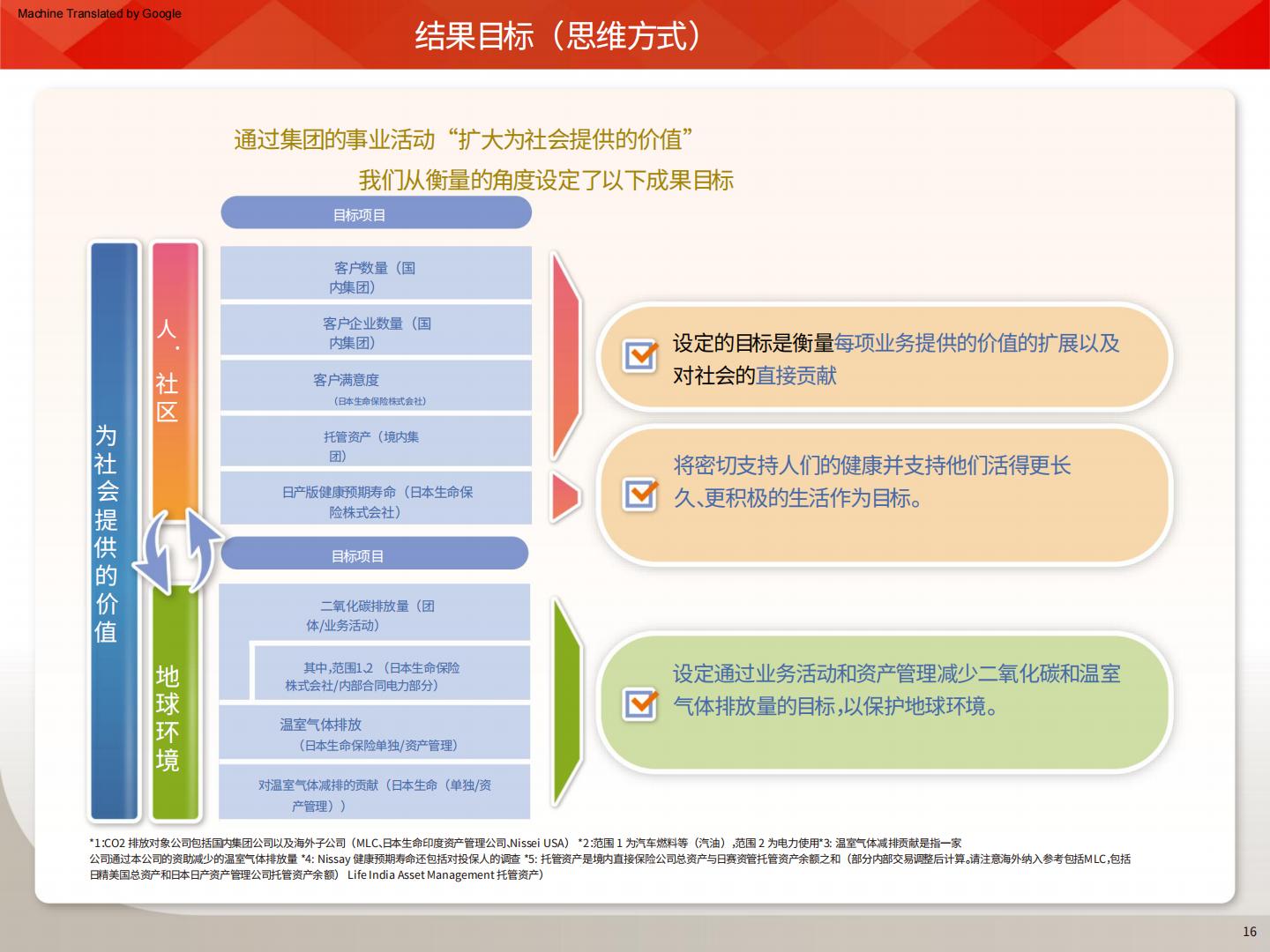
Task: Click the 客户数量（国内集团）box
Action: click(376, 273)
